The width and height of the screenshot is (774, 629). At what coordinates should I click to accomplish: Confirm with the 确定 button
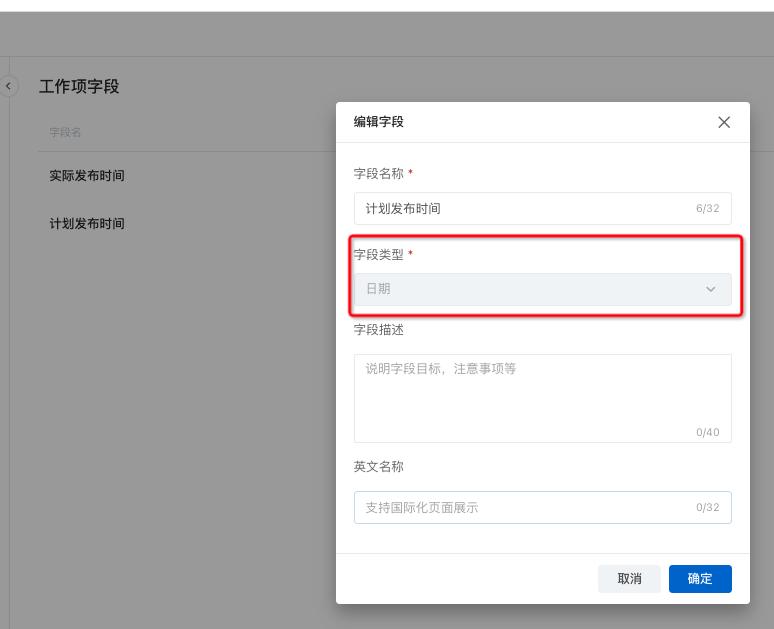click(x=700, y=579)
